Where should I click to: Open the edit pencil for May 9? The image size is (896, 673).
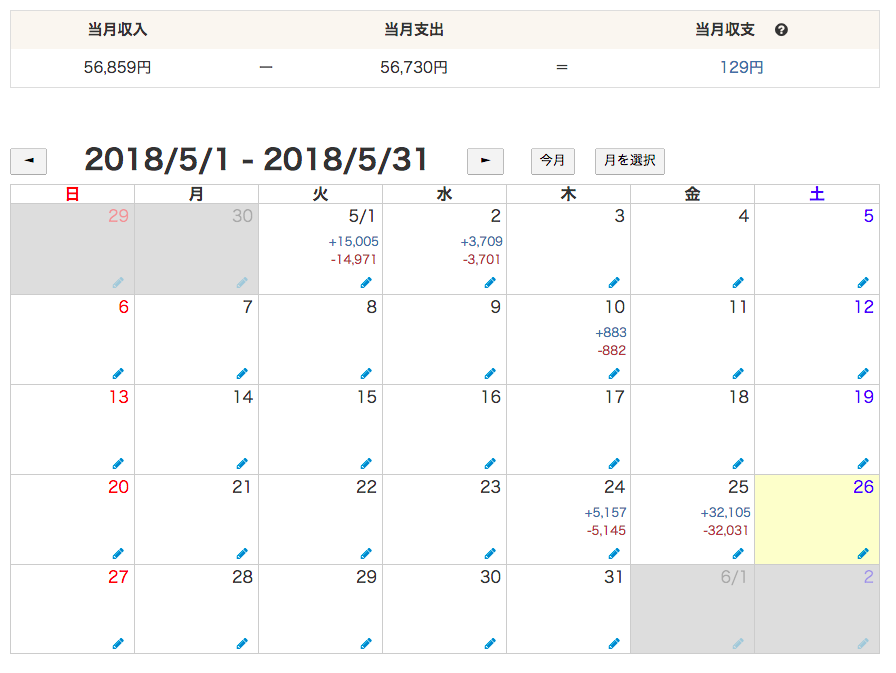(x=490, y=374)
